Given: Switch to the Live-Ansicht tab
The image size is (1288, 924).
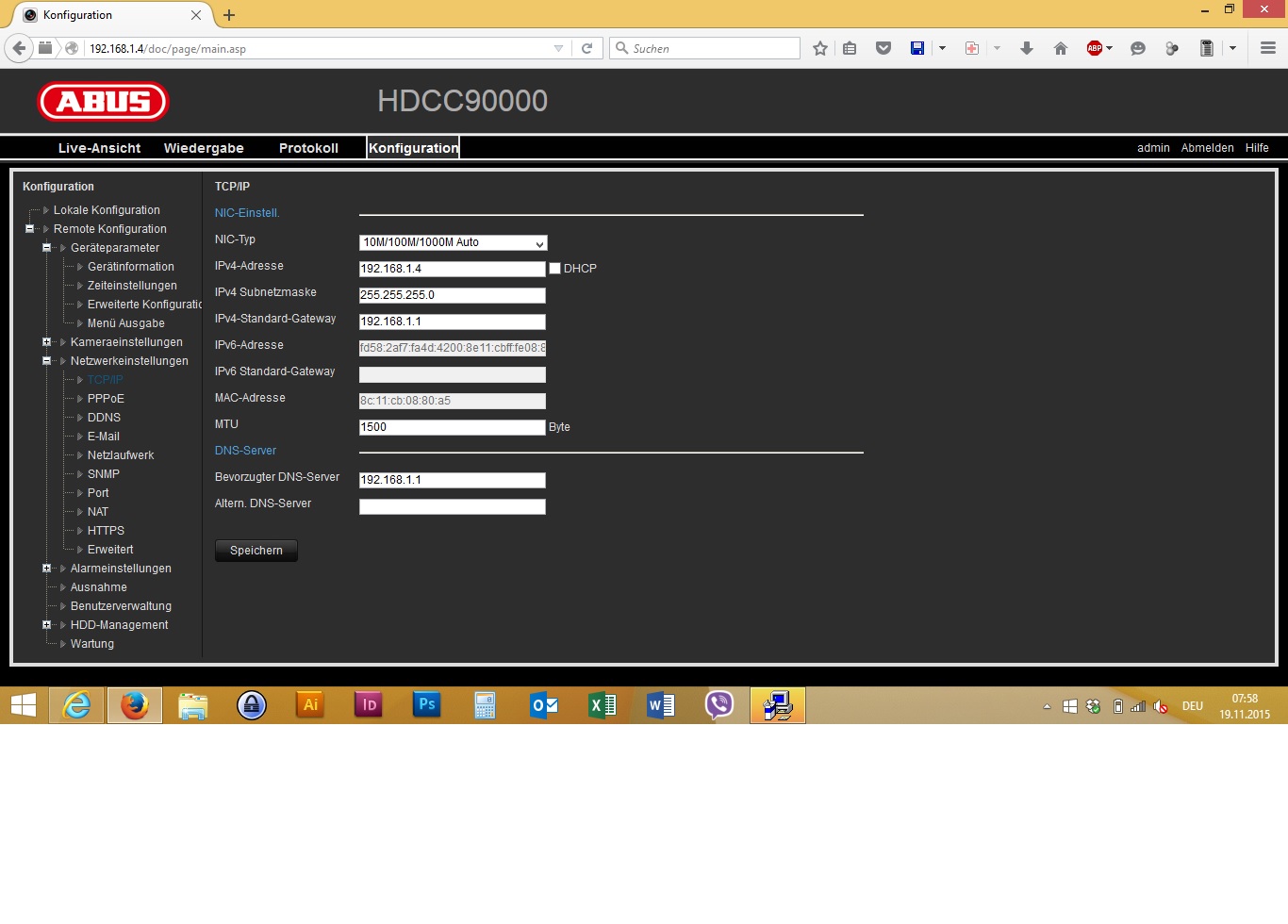Looking at the screenshot, I should click(x=99, y=148).
